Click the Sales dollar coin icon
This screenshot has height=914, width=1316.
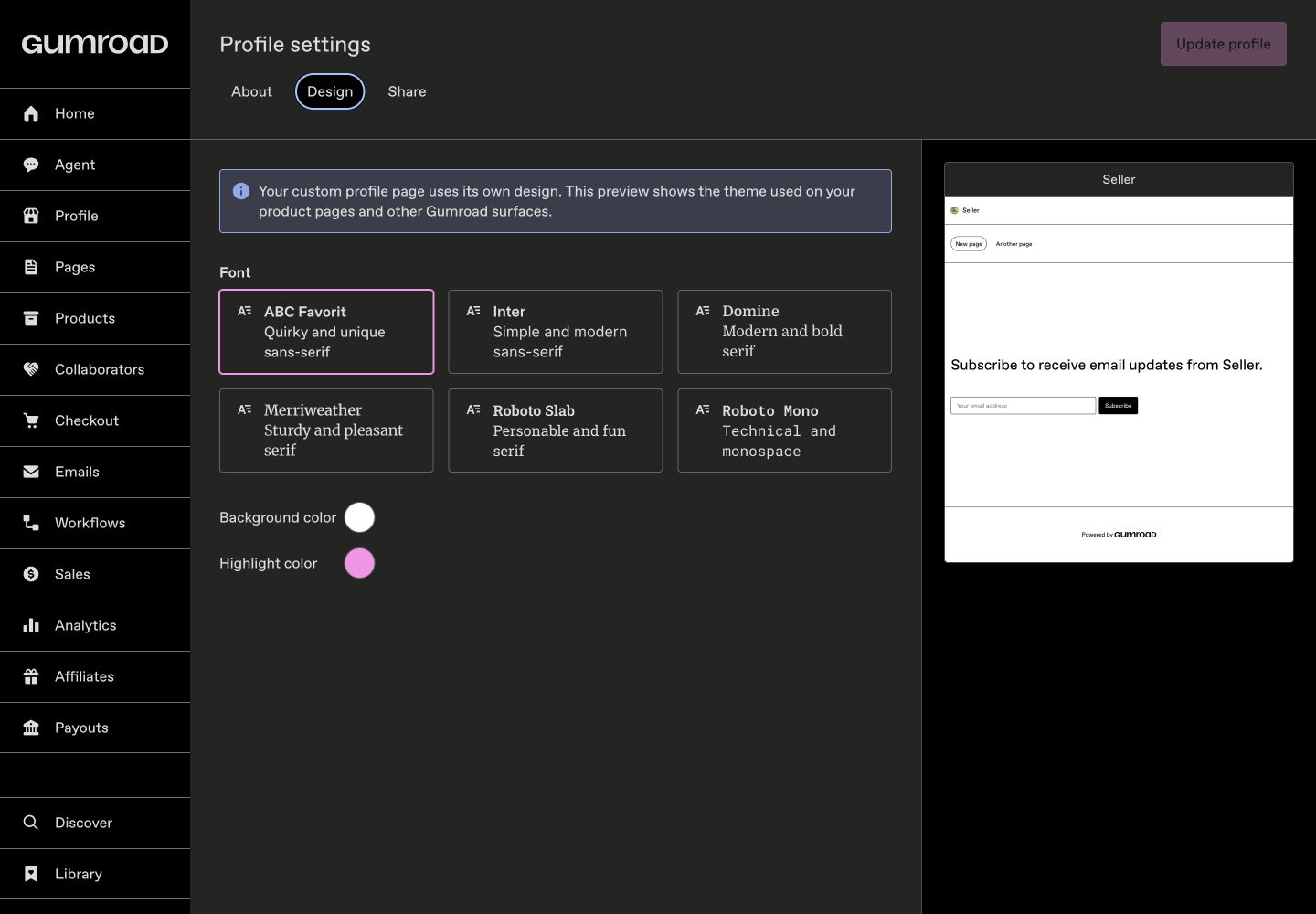(x=31, y=574)
